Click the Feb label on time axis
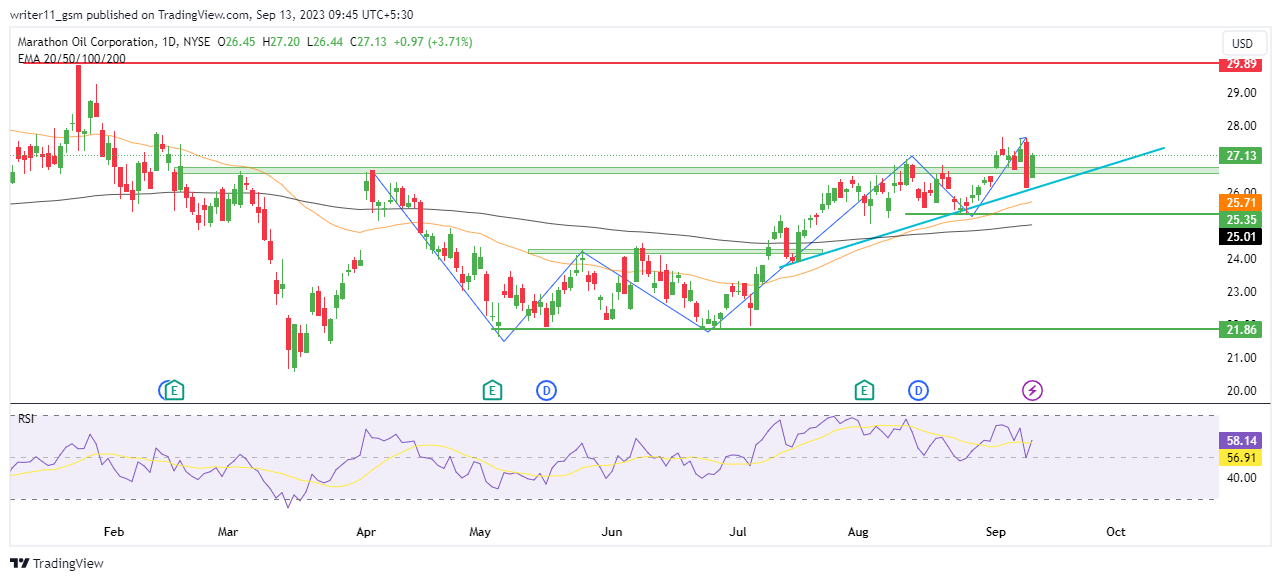The height and width of the screenshot is (581, 1281). tap(113, 532)
